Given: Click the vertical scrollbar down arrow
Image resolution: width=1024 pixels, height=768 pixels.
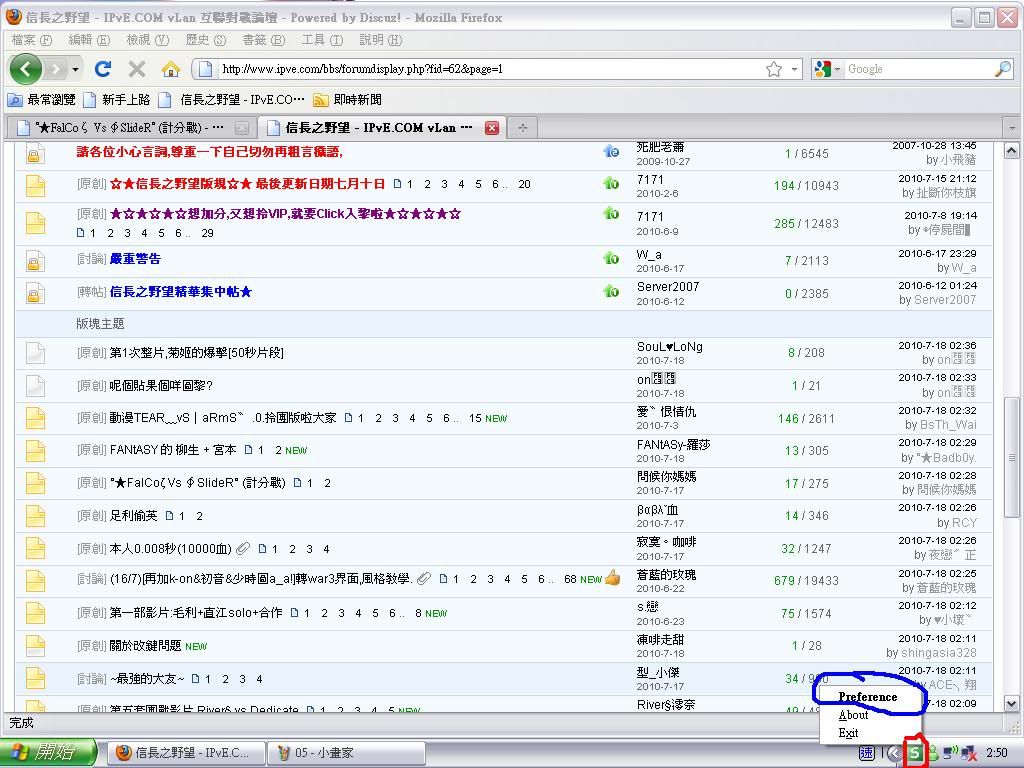Looking at the screenshot, I should (1011, 703).
